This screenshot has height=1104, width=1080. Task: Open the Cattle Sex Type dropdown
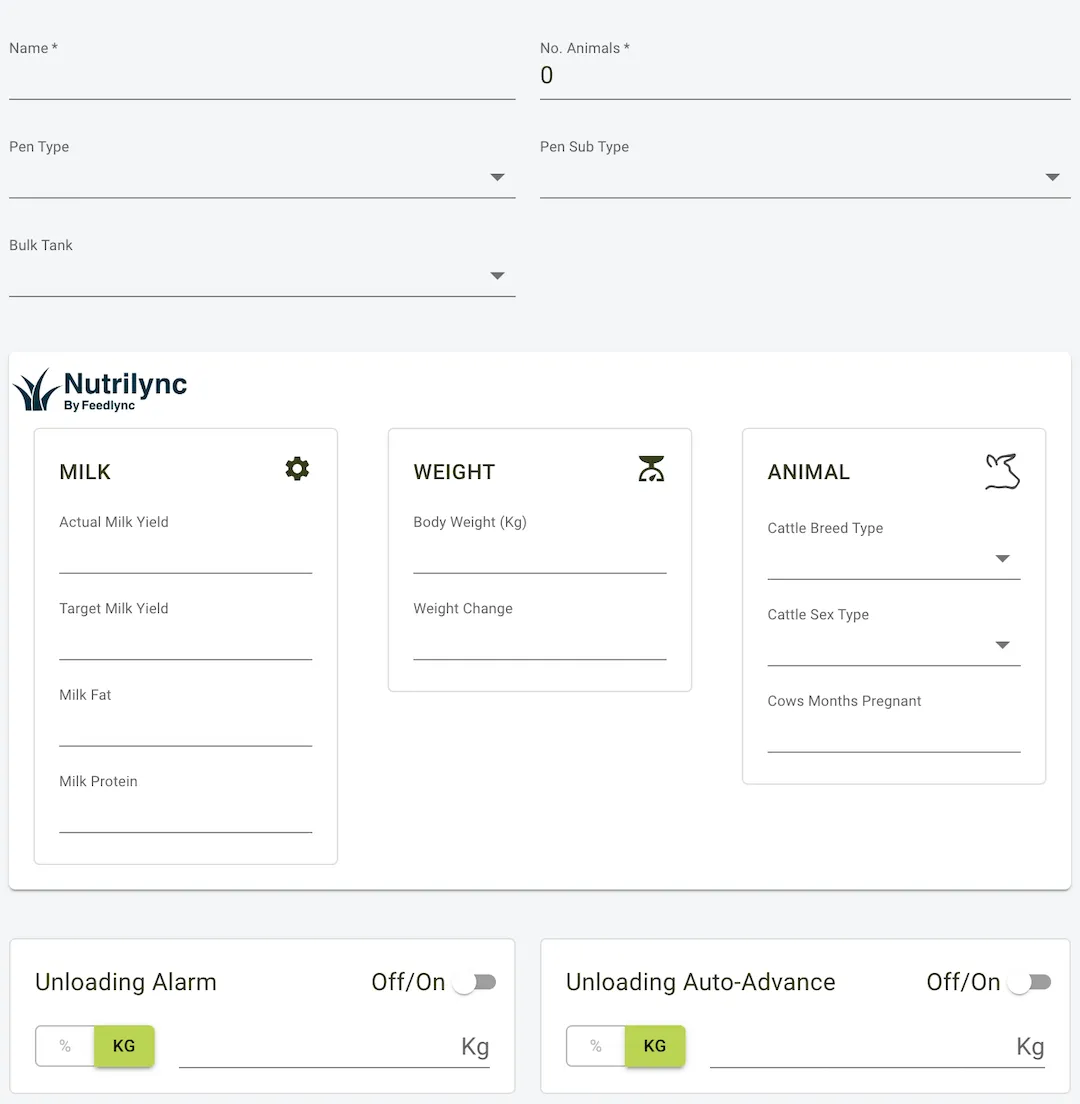pos(893,646)
